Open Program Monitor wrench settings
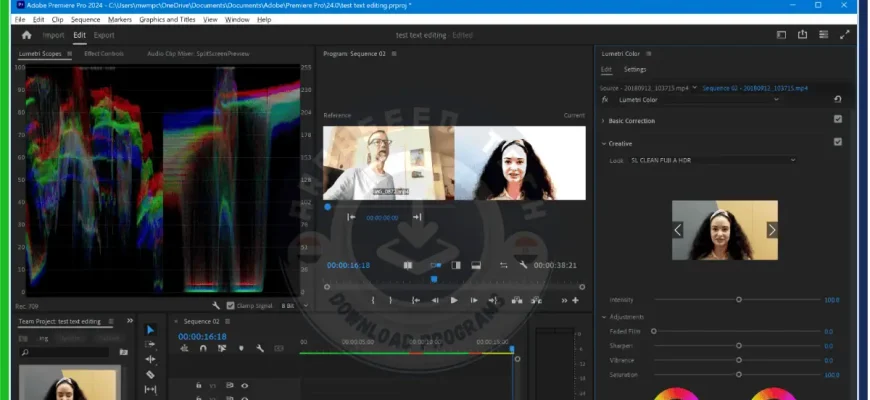This screenshot has width=870, height=400. (523, 266)
